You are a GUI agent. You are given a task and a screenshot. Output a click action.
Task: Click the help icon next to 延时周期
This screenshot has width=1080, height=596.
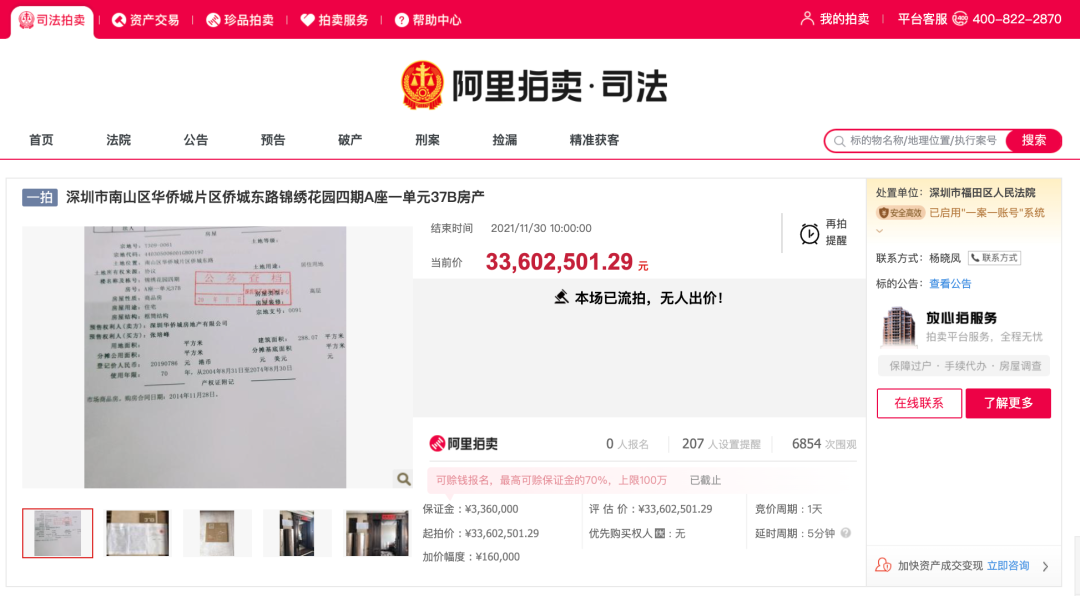(x=846, y=533)
